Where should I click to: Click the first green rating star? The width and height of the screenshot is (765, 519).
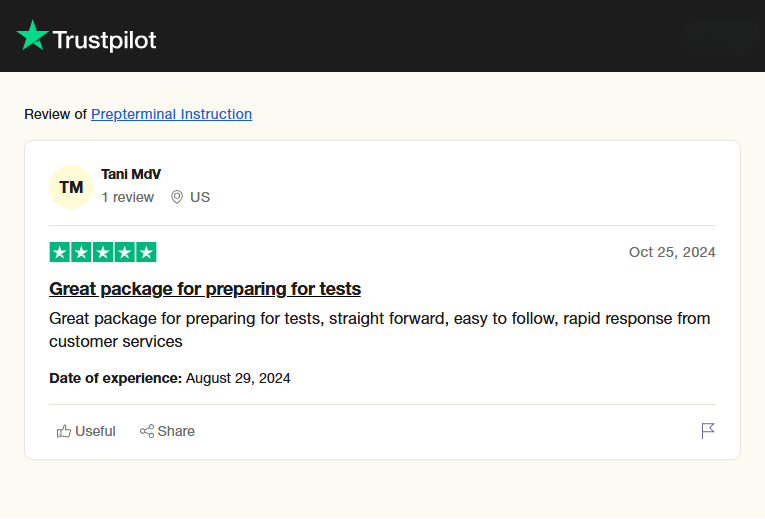[x=59, y=252]
